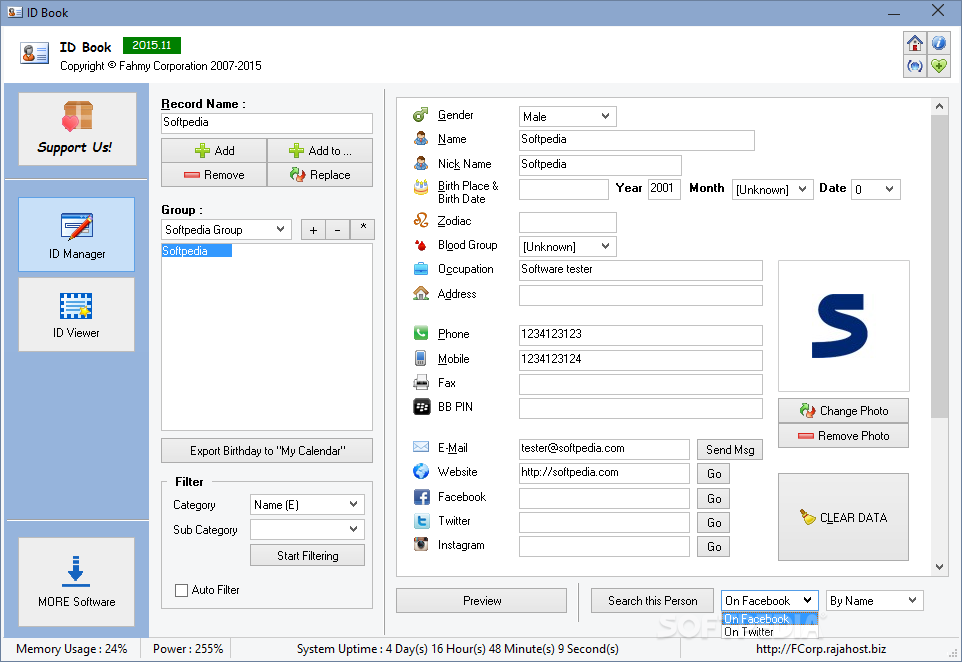The height and width of the screenshot is (662, 962).
Task: Click the birthday cake Birth Date icon
Action: pos(421,187)
